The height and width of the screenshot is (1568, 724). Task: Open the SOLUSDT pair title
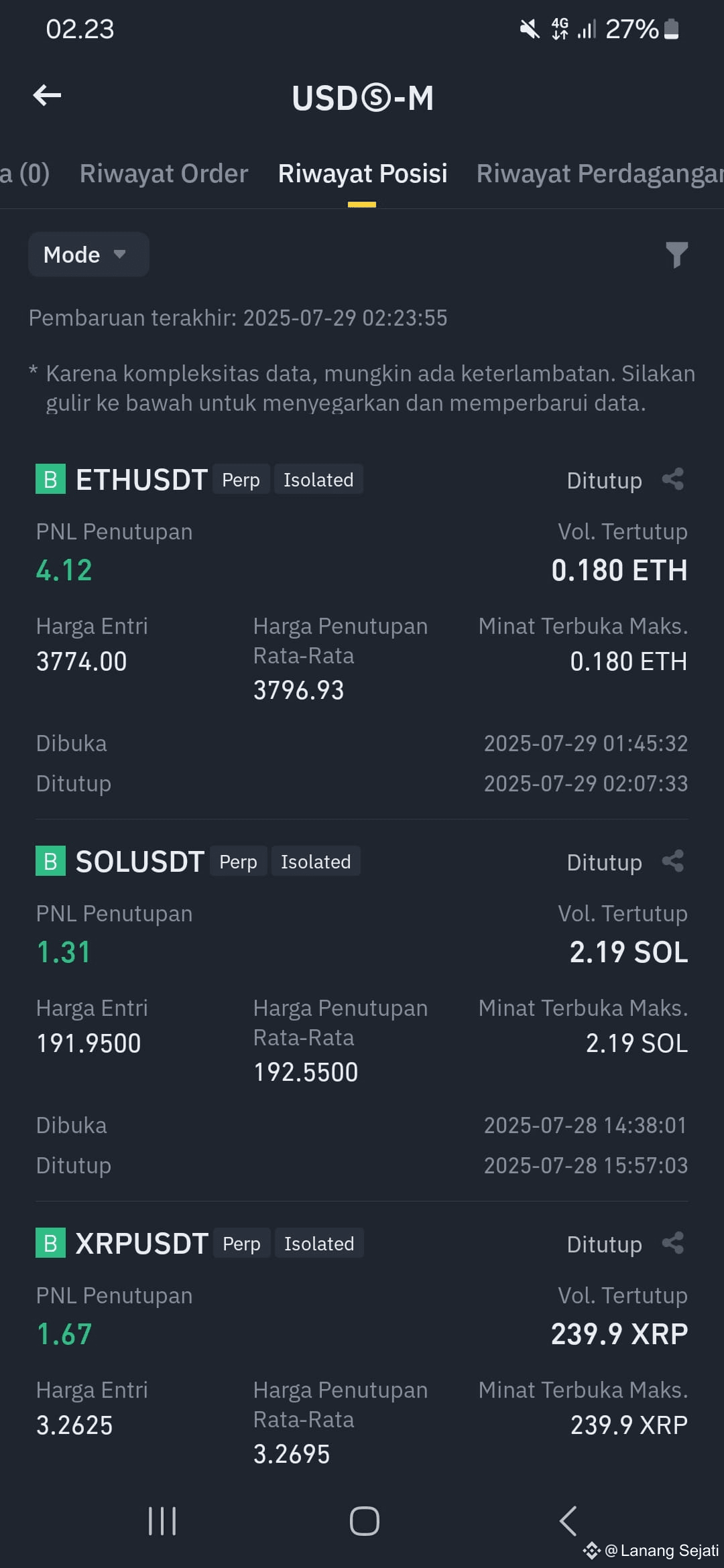coord(140,862)
